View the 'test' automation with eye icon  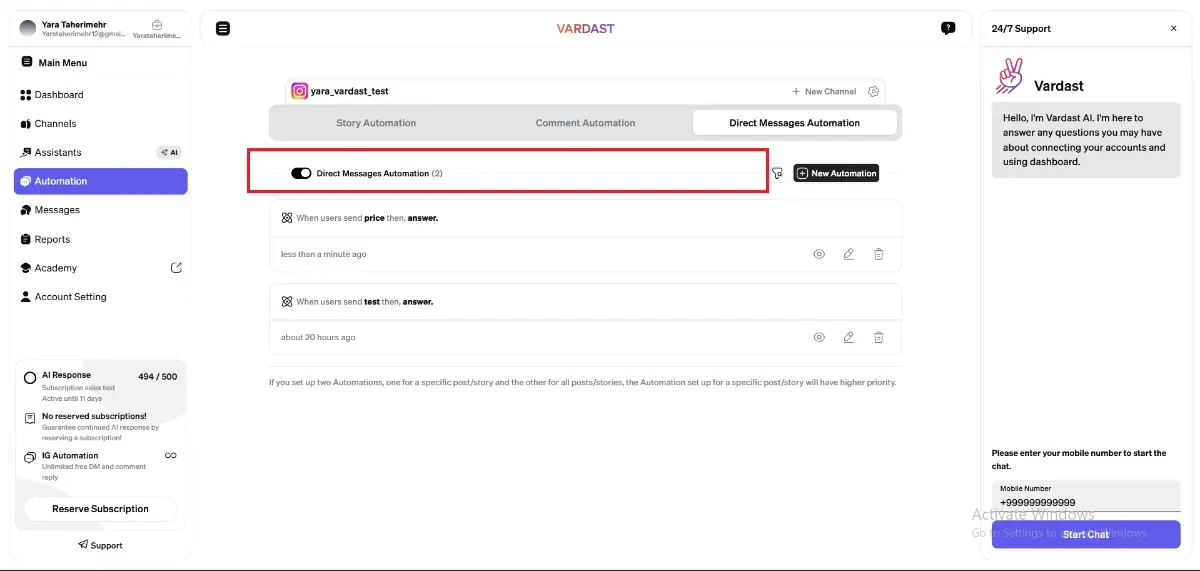(819, 337)
